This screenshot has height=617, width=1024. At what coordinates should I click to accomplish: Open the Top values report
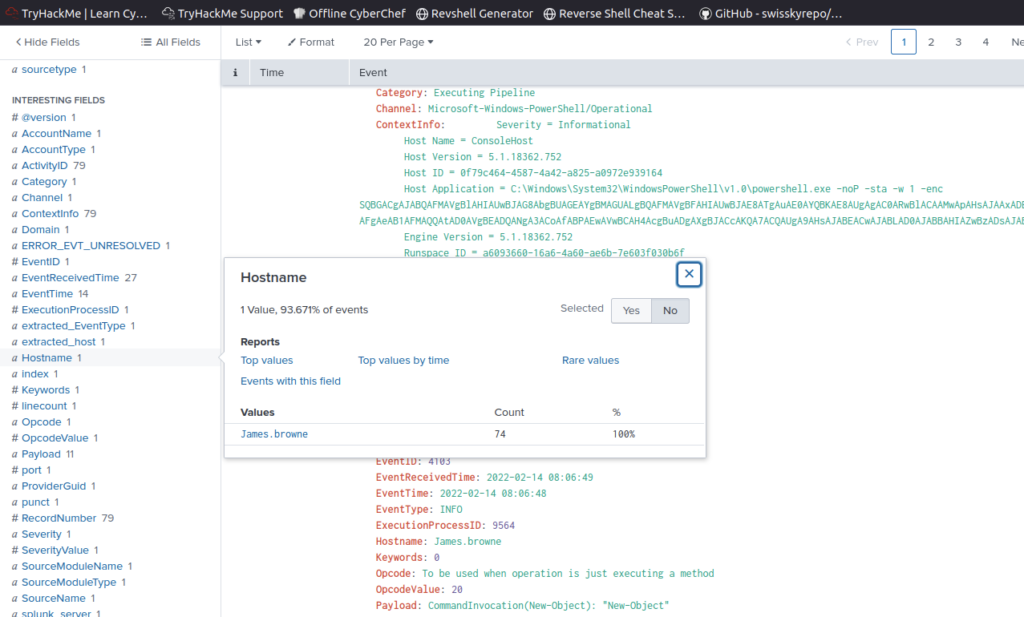(x=266, y=360)
